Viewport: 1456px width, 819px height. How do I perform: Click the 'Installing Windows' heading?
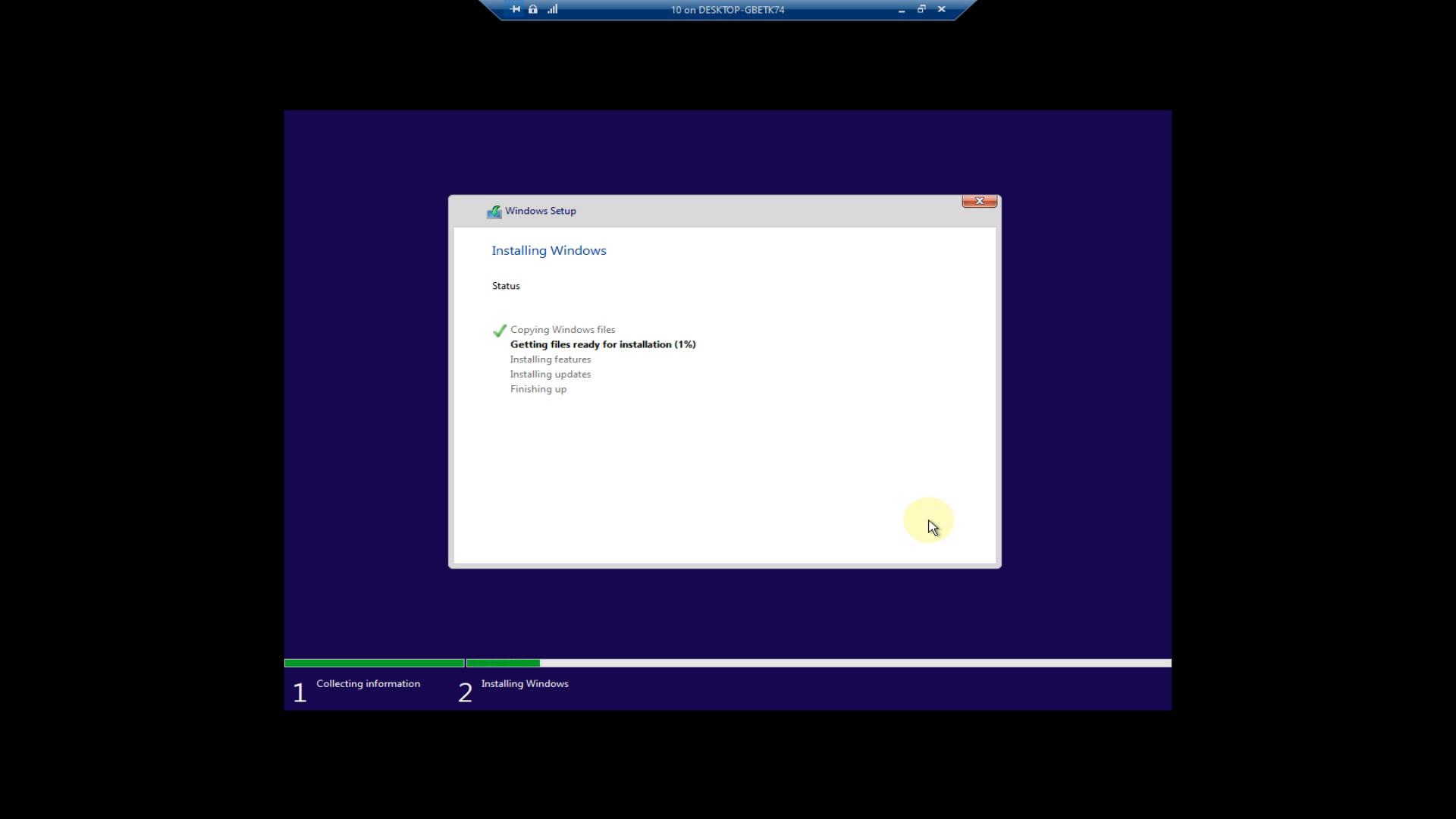tap(549, 250)
